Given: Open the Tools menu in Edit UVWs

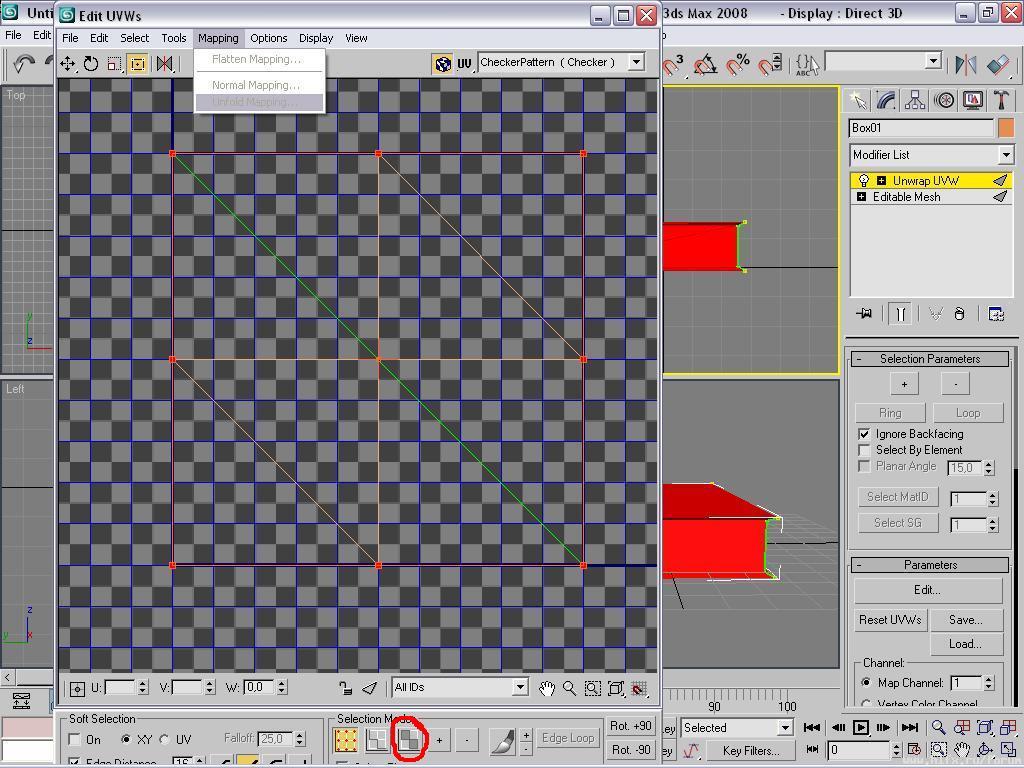Looking at the screenshot, I should [174, 38].
